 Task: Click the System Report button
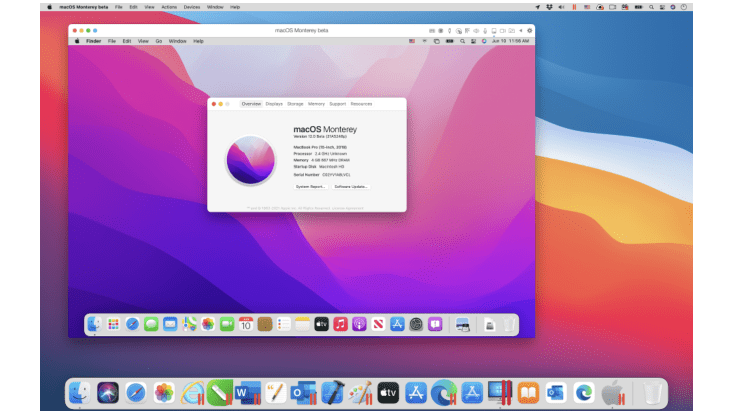pos(310,187)
